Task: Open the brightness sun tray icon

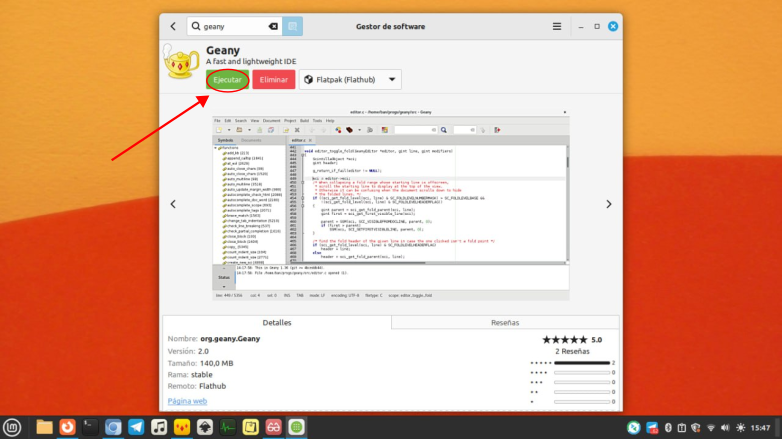Action: tap(741, 428)
